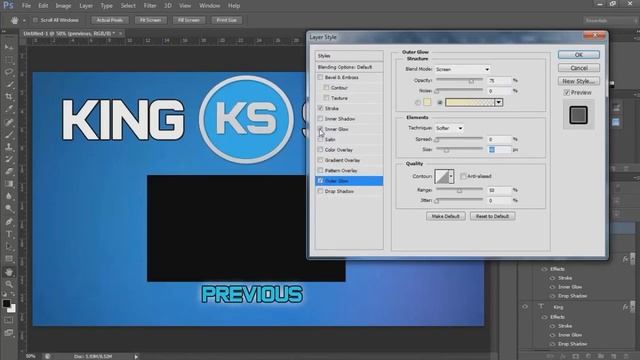Click the Photoshop Ps logo icon
The image size is (640, 360).
click(8, 5)
